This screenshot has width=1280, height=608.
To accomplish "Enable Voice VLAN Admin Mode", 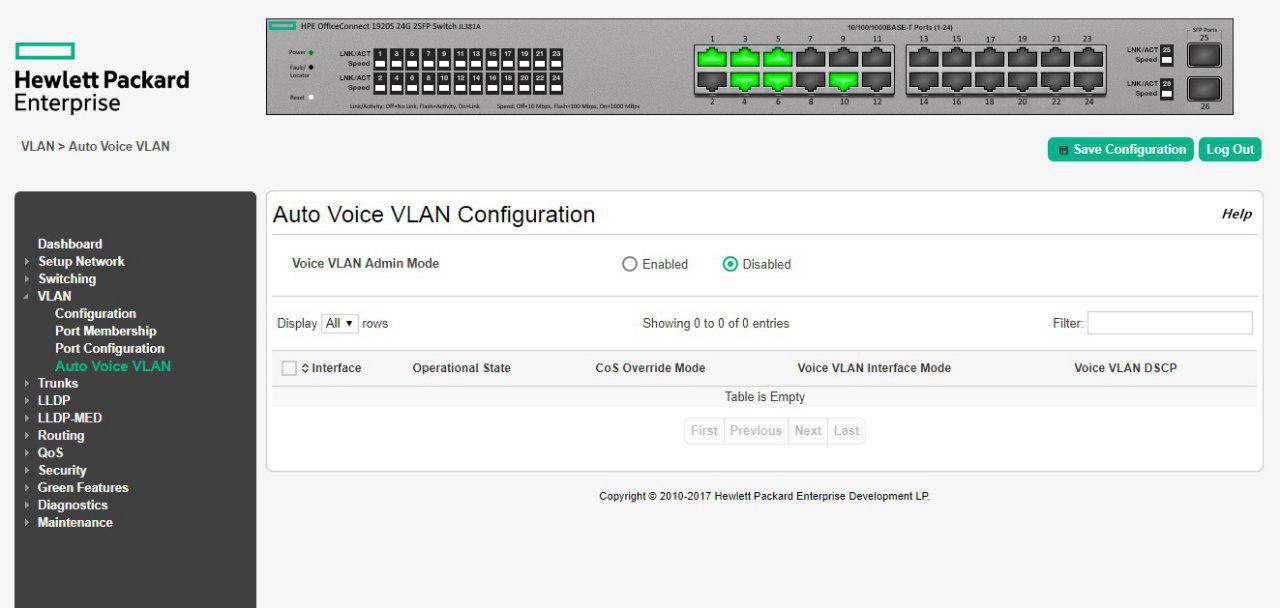I will click(629, 264).
